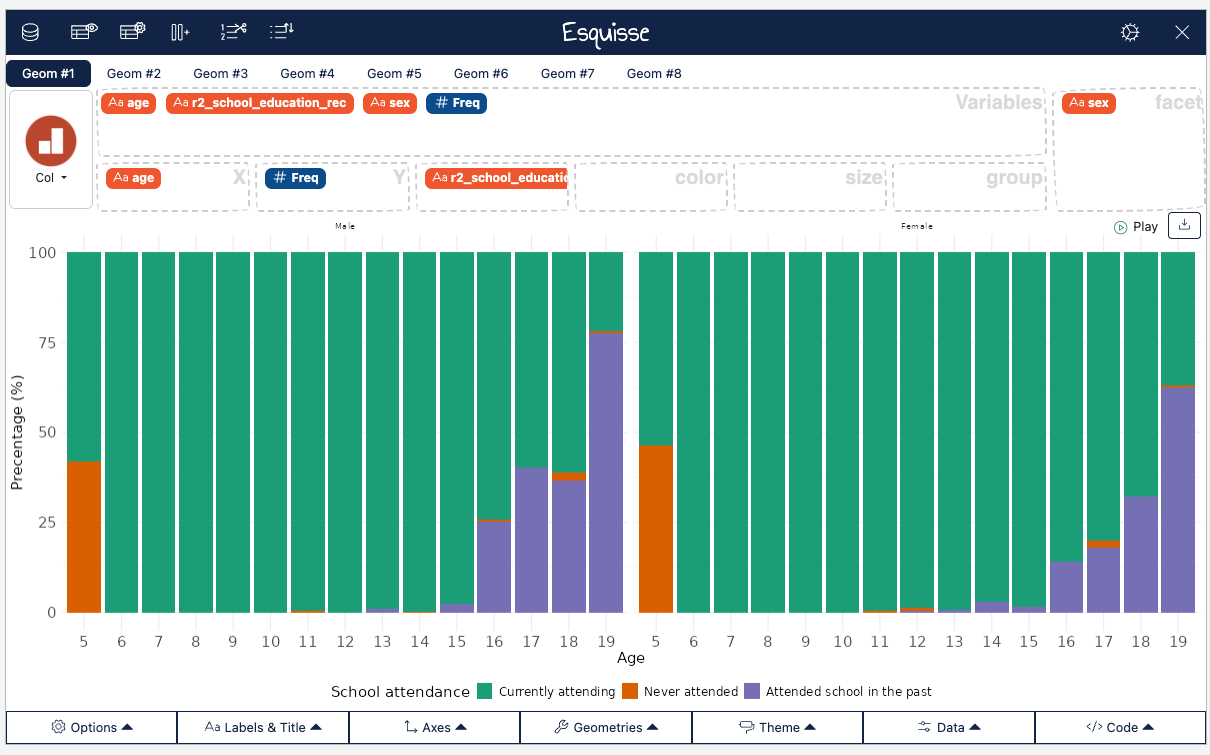
Task: Switch to the Geom #2 tab
Action: 134,73
